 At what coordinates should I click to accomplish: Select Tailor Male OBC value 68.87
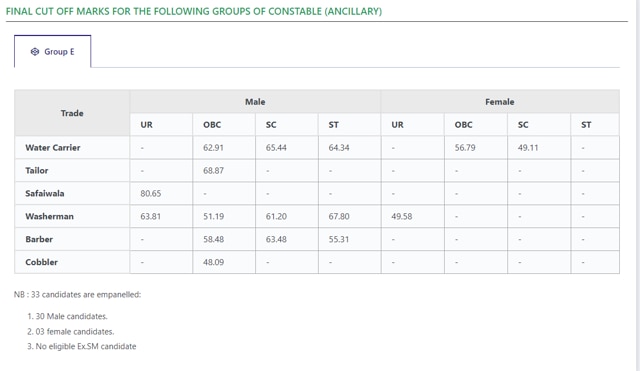click(213, 171)
